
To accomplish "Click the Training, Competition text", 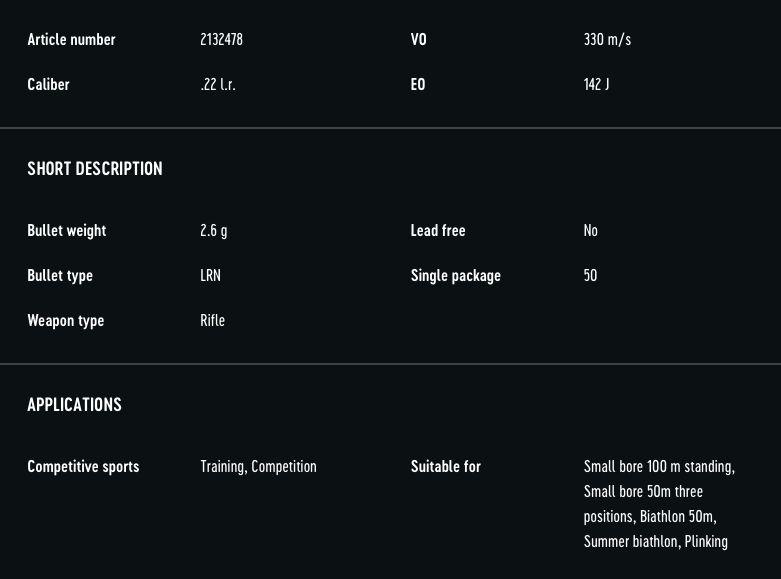I will click(258, 466).
